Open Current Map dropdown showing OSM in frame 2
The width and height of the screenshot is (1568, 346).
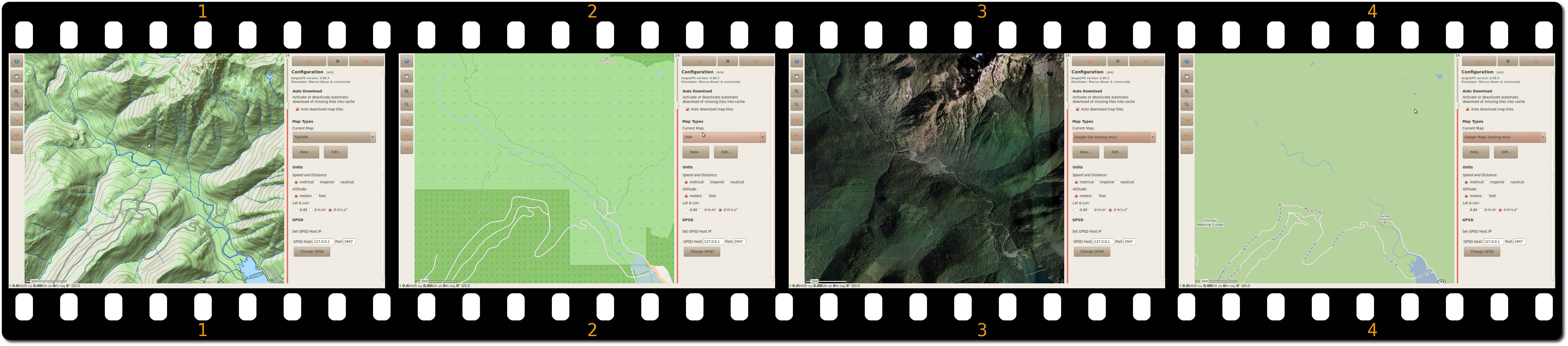(724, 137)
